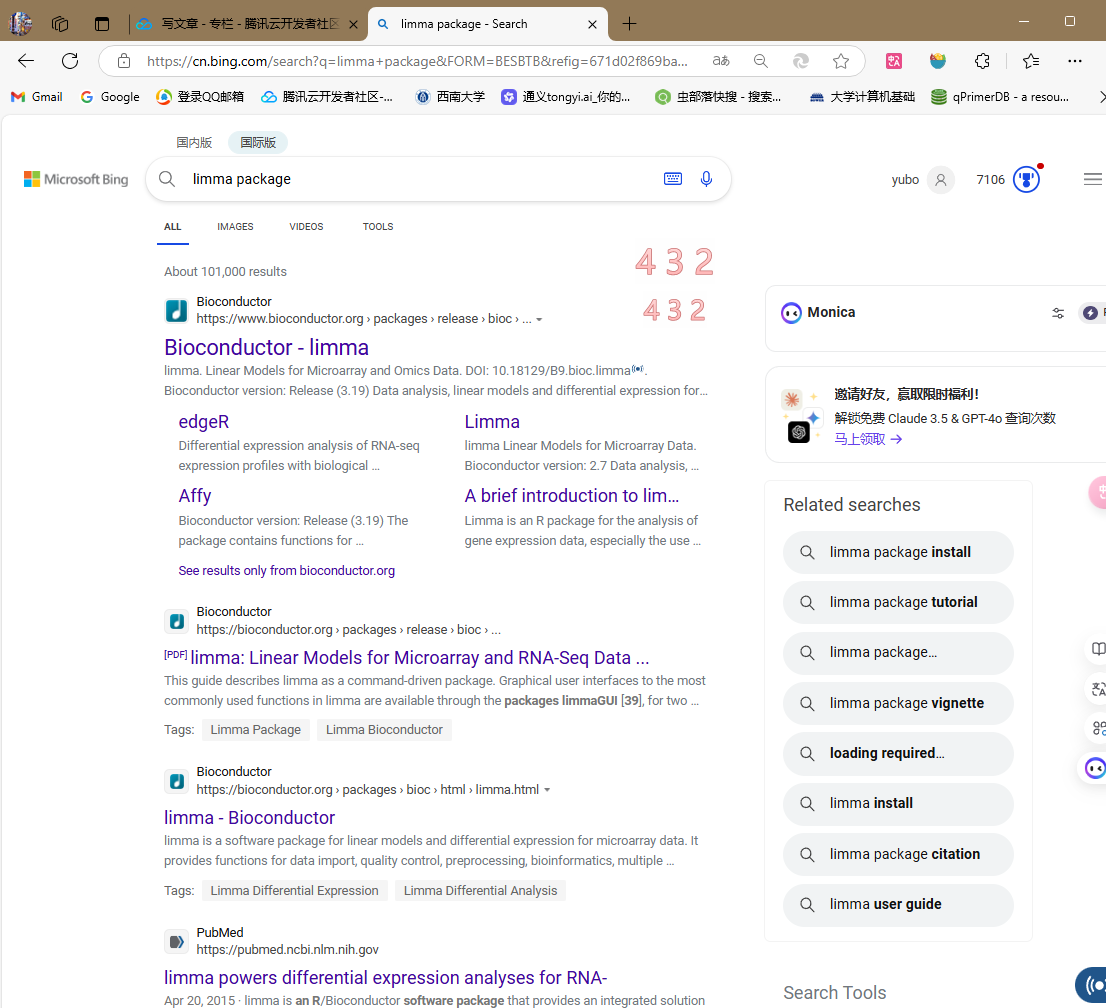Close the limma package Search tab
This screenshot has width=1106, height=1008.
tap(592, 24)
